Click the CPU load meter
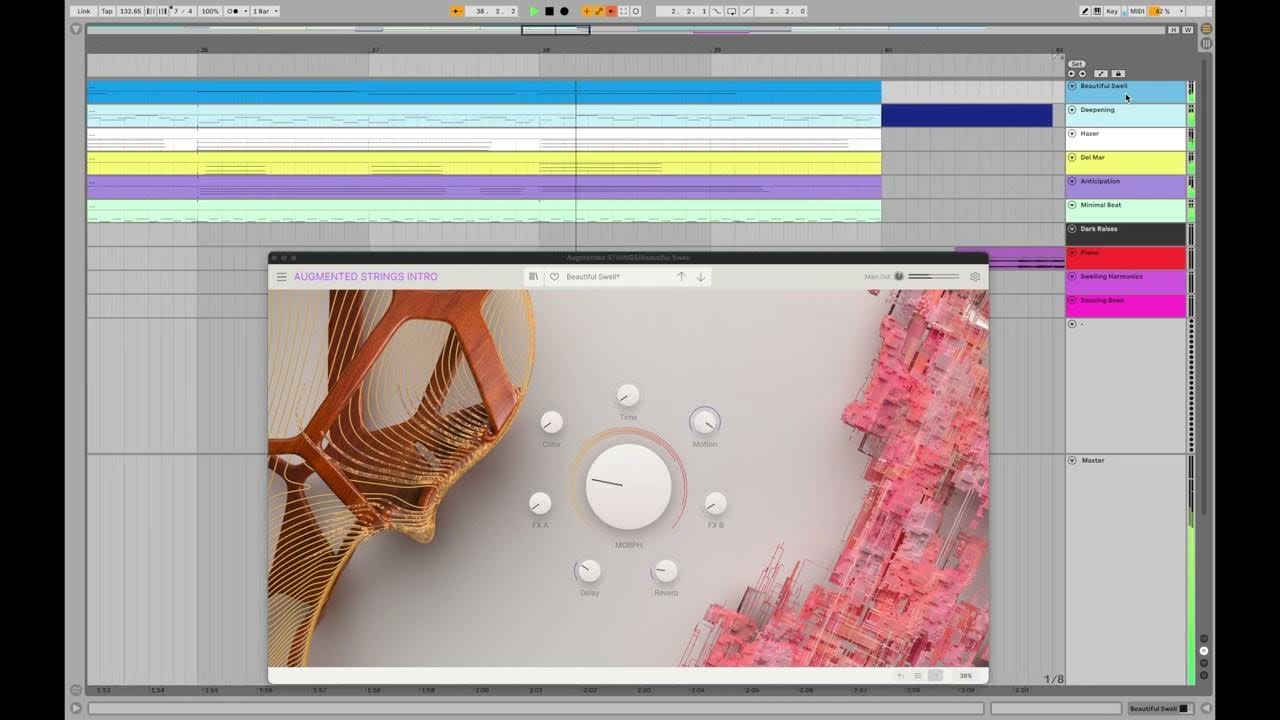The width and height of the screenshot is (1280, 720). point(1166,11)
